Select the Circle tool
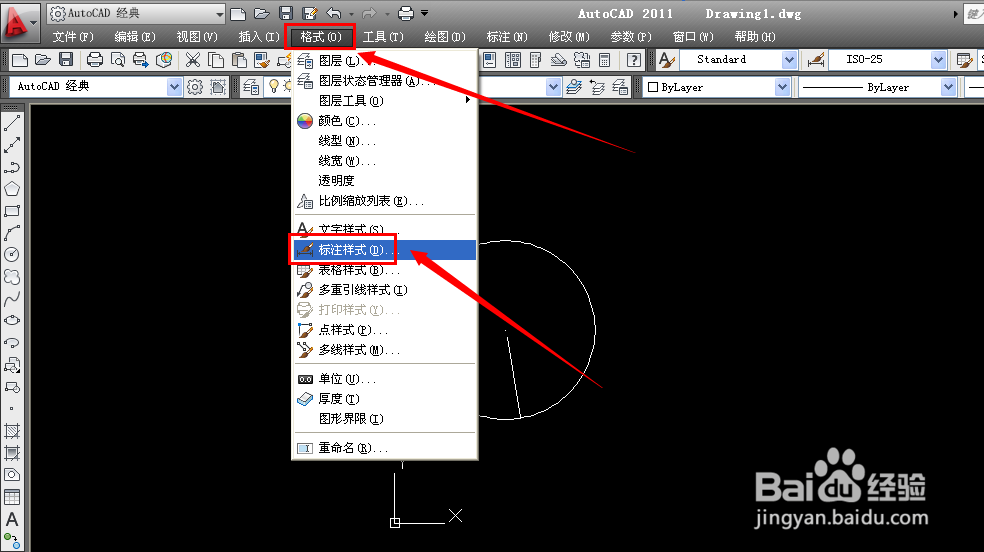The width and height of the screenshot is (984, 552). point(12,255)
